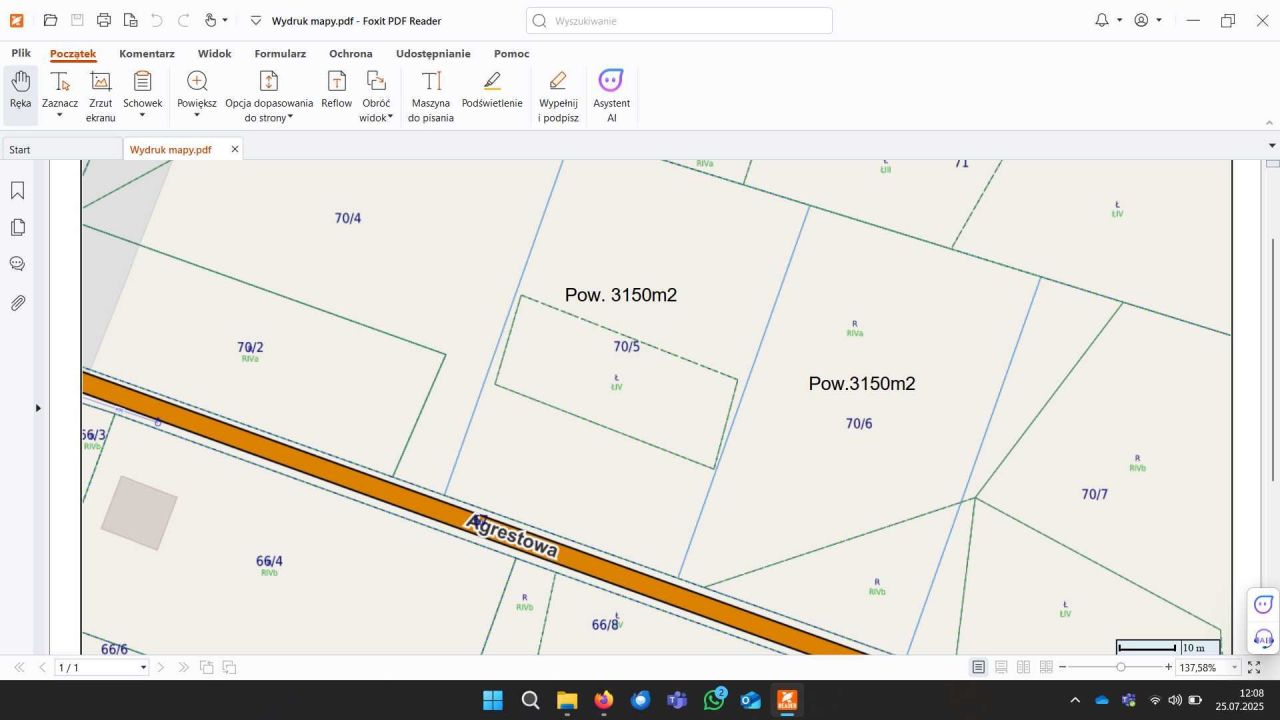
Task: Click the zoom-in plus button
Action: click(x=1168, y=667)
